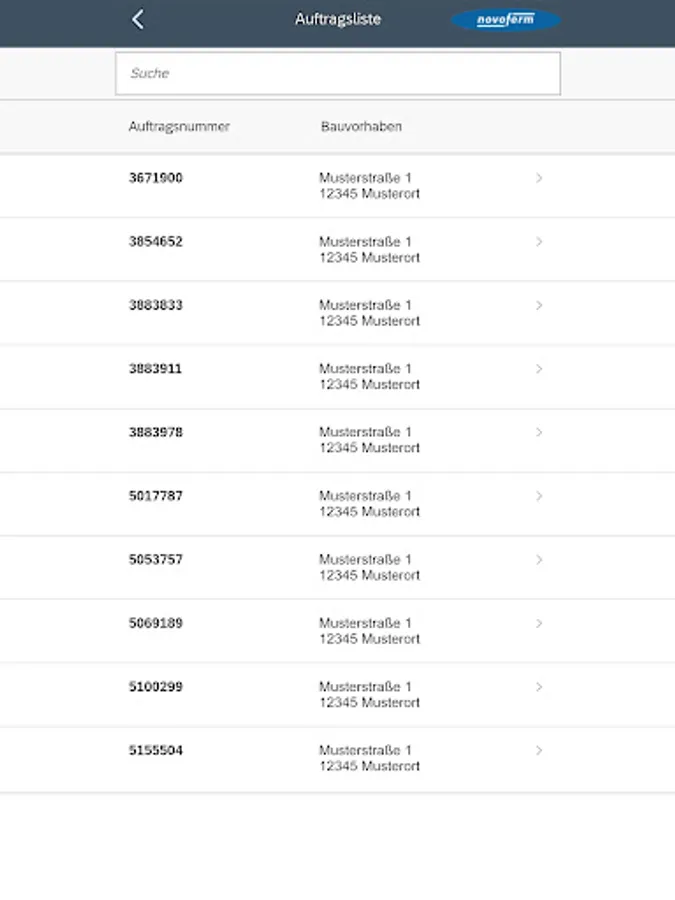Image resolution: width=675 pixels, height=900 pixels.
Task: Click the Auftragsliste page title
Action: pyautogui.click(x=338, y=19)
